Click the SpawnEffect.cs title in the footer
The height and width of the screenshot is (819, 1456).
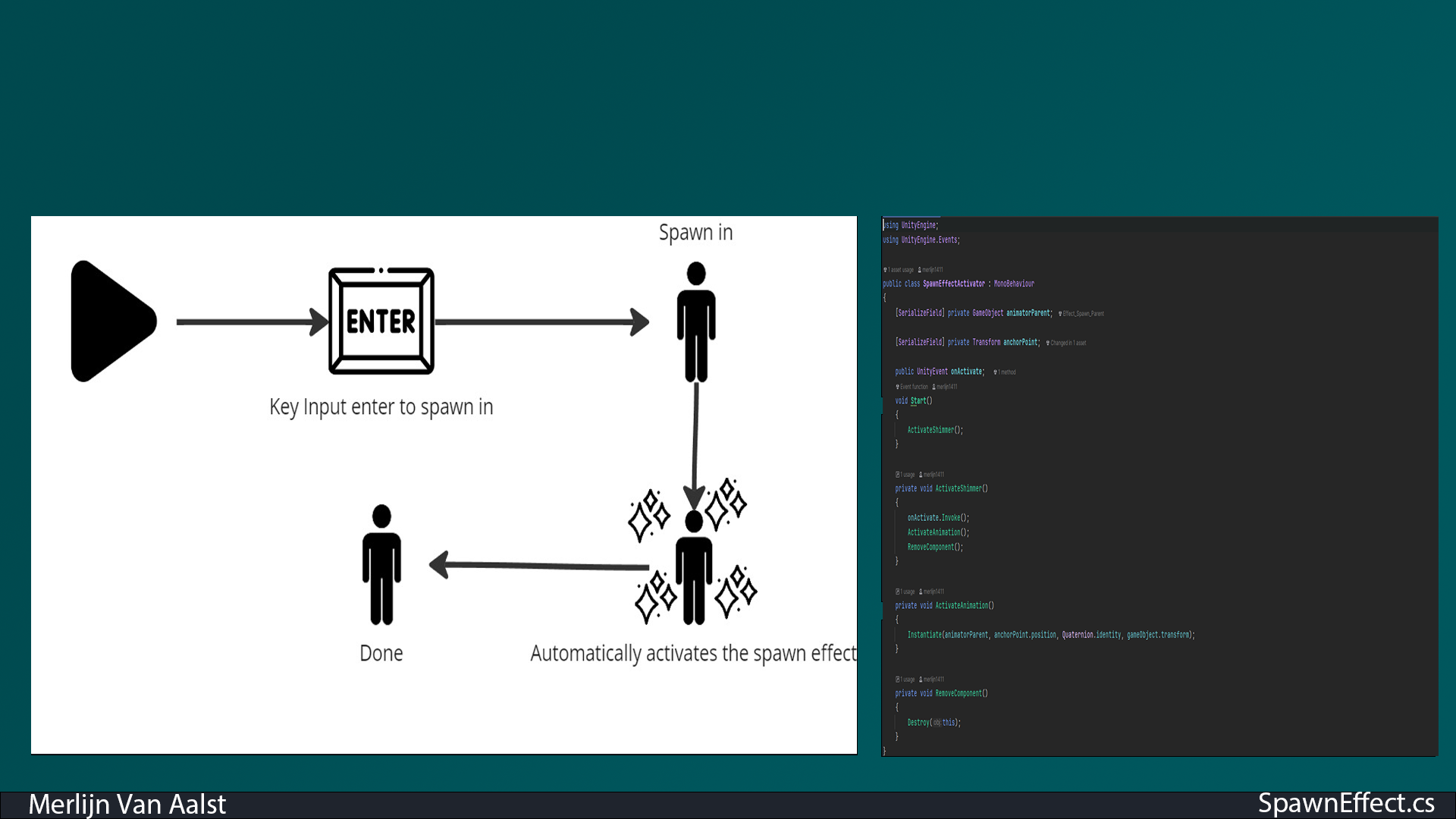[x=1345, y=802]
